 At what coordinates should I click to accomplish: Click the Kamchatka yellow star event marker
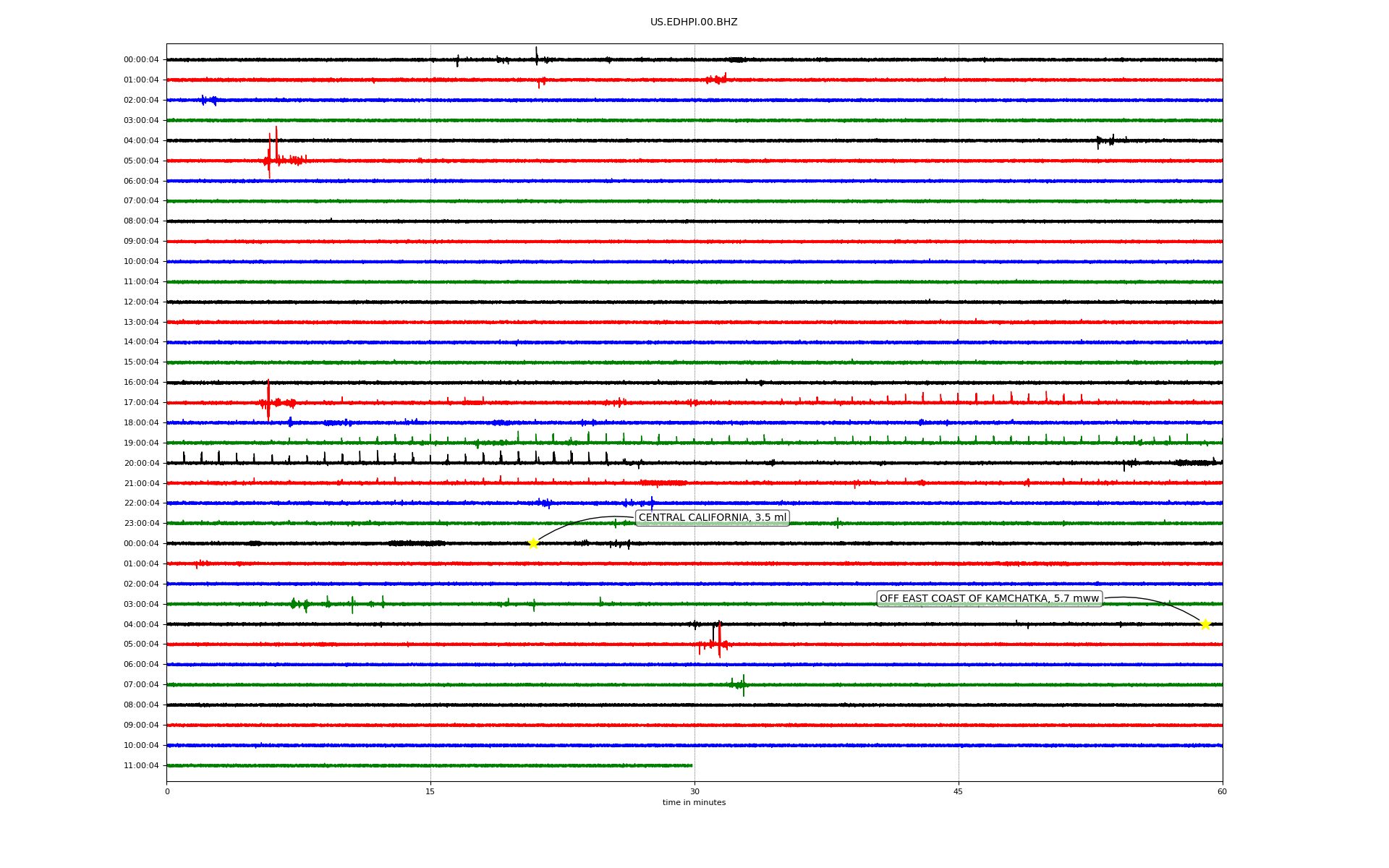click(1205, 624)
